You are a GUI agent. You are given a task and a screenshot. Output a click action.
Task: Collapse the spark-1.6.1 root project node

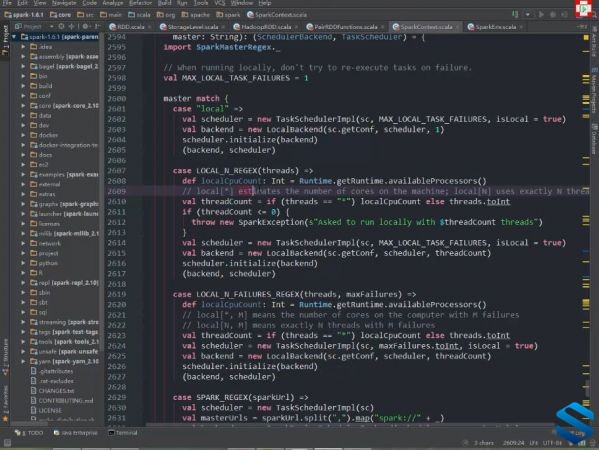coord(14,37)
